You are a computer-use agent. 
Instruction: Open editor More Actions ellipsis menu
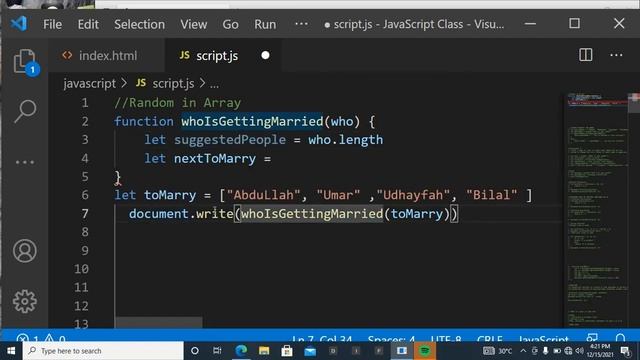coord(616,55)
